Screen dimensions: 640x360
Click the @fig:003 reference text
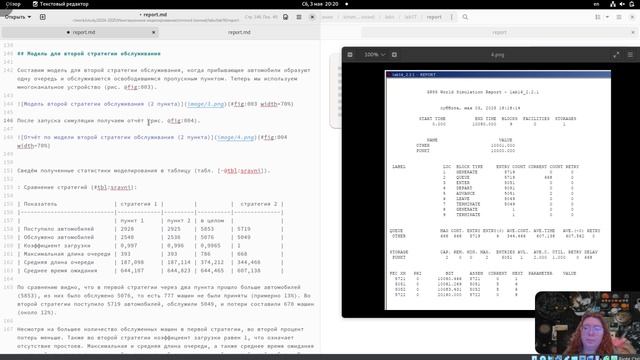(137, 87)
